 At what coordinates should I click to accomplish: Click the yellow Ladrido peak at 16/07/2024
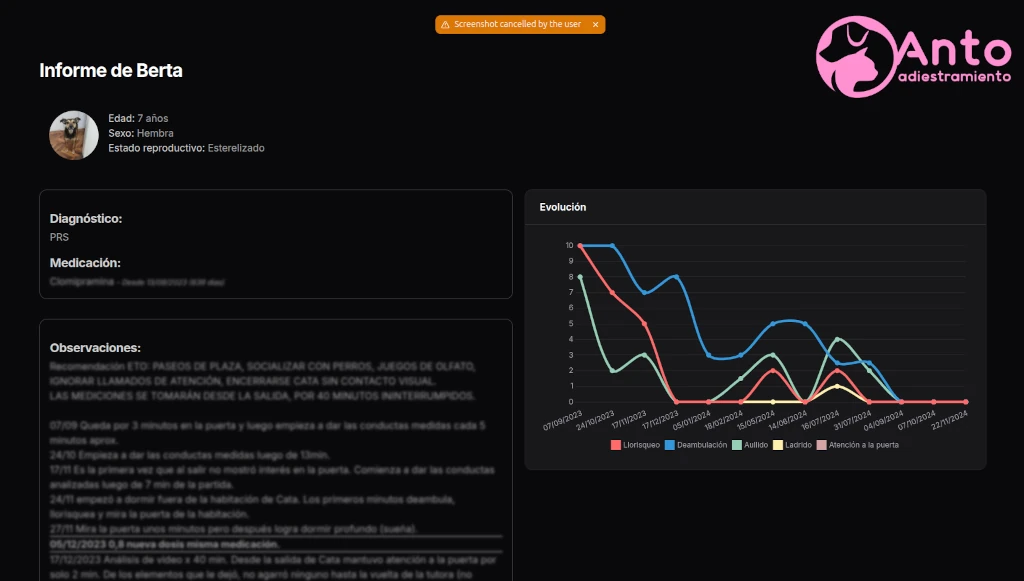(837, 386)
